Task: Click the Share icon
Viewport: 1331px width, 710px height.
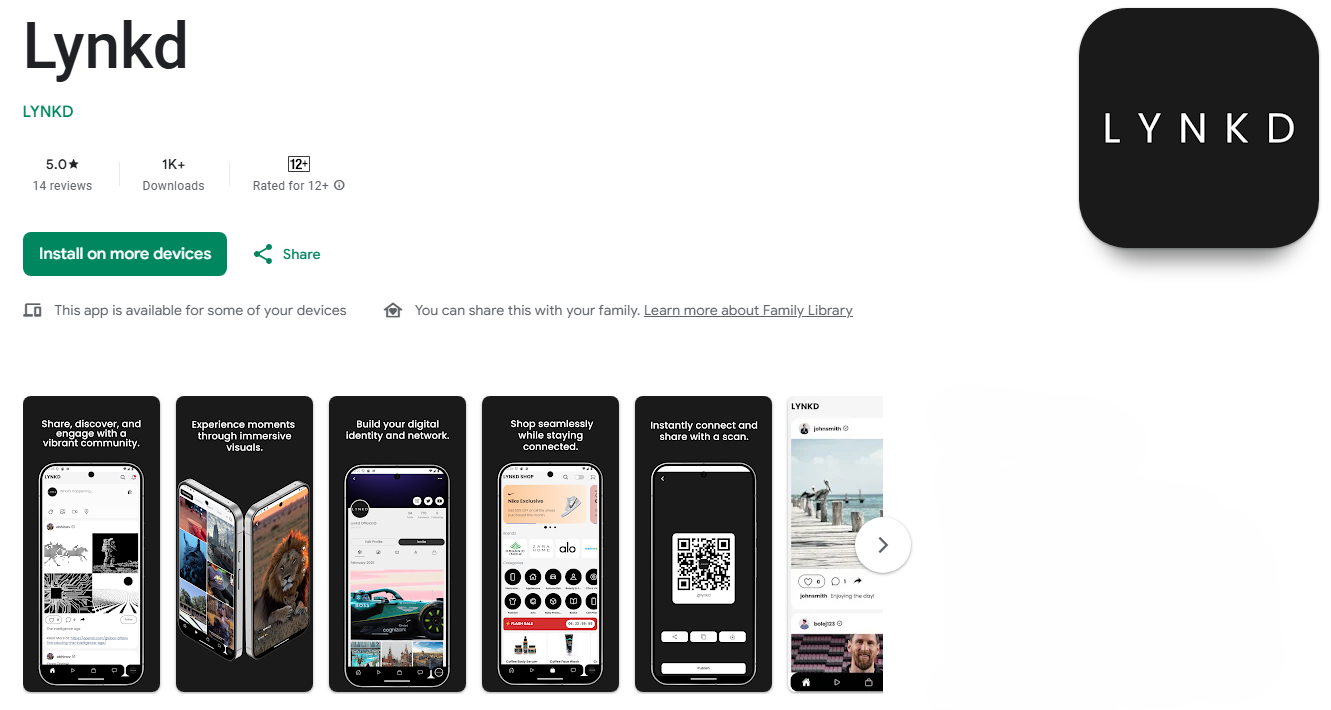Action: [263, 254]
